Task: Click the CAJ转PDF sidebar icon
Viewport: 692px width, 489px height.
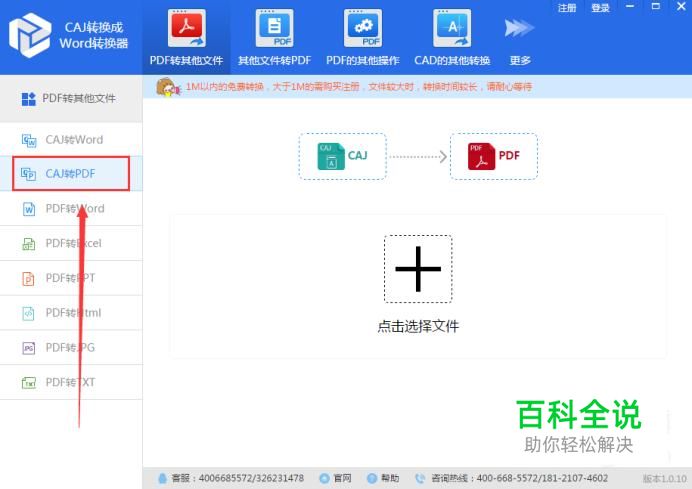Action: click(29, 174)
